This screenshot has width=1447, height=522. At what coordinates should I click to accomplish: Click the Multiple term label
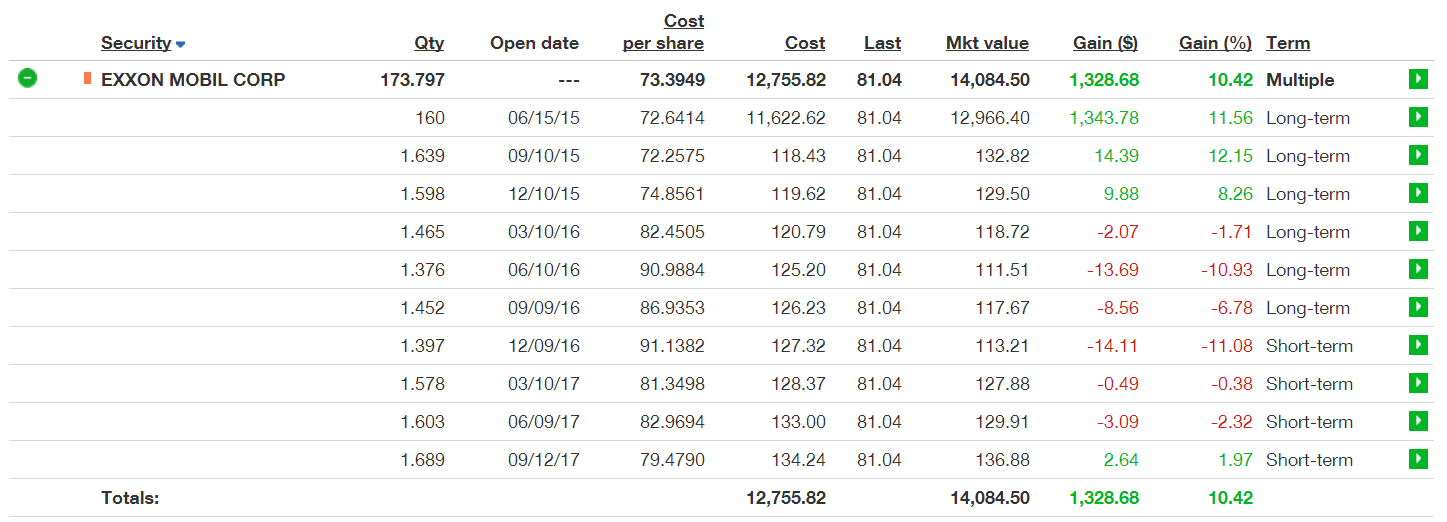pyautogui.click(x=1300, y=79)
